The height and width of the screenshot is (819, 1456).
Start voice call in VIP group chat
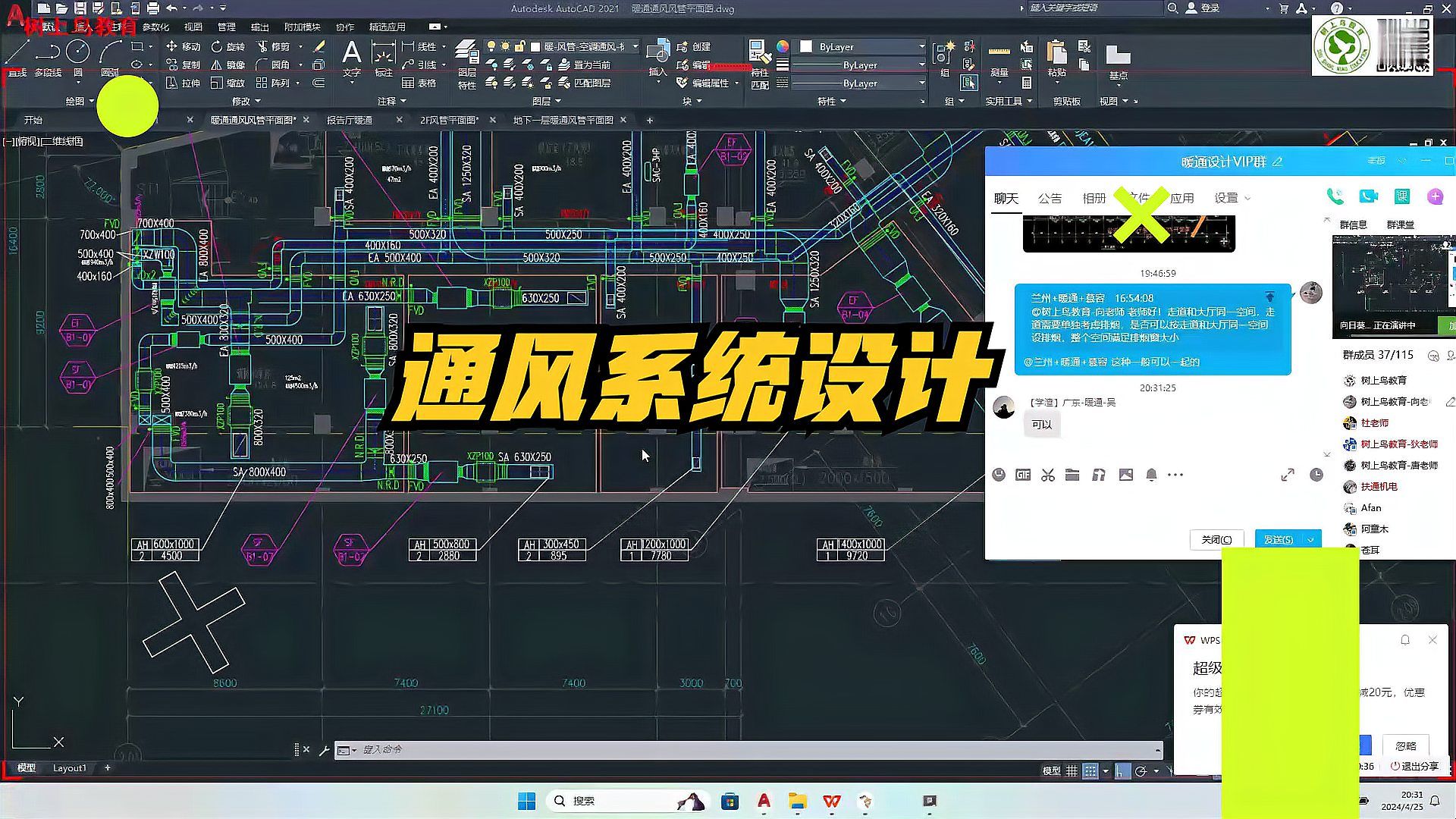coord(1335,196)
